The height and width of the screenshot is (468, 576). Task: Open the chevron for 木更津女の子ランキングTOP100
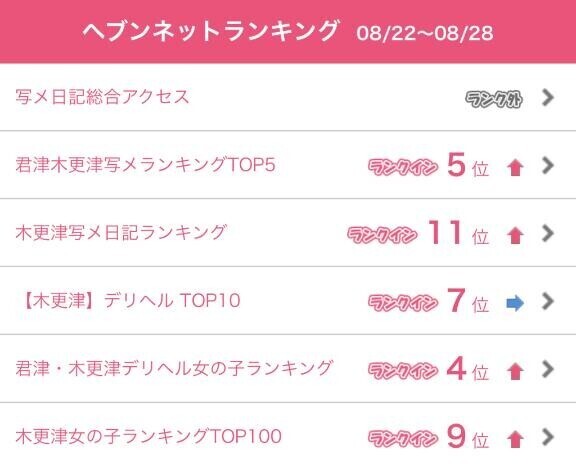click(x=548, y=437)
